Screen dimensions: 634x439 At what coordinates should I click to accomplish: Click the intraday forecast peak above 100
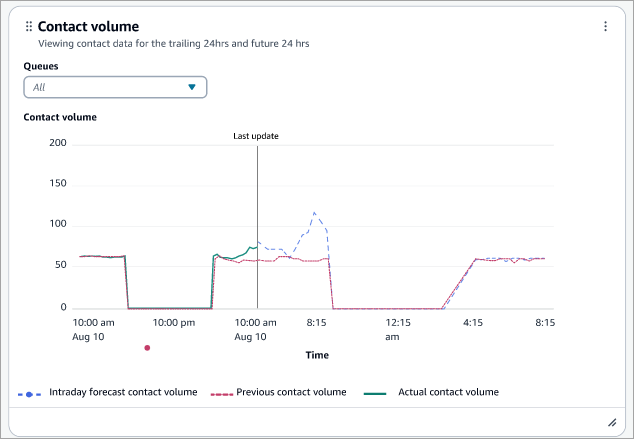pos(315,213)
